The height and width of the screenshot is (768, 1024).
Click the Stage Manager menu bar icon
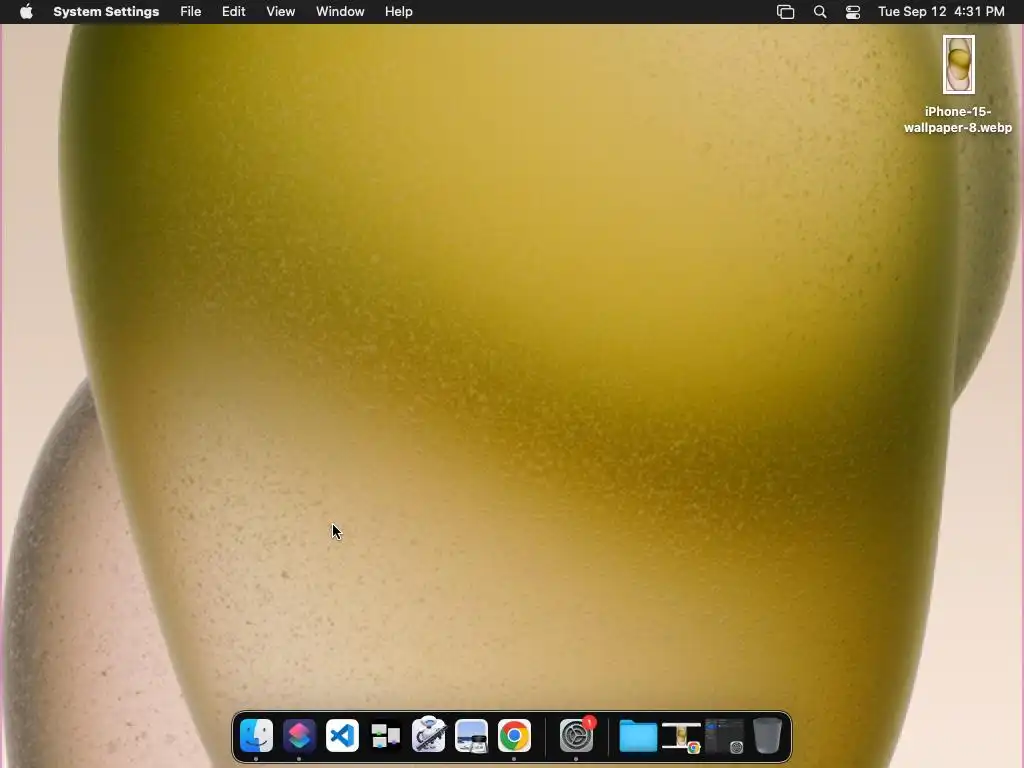[x=786, y=12]
